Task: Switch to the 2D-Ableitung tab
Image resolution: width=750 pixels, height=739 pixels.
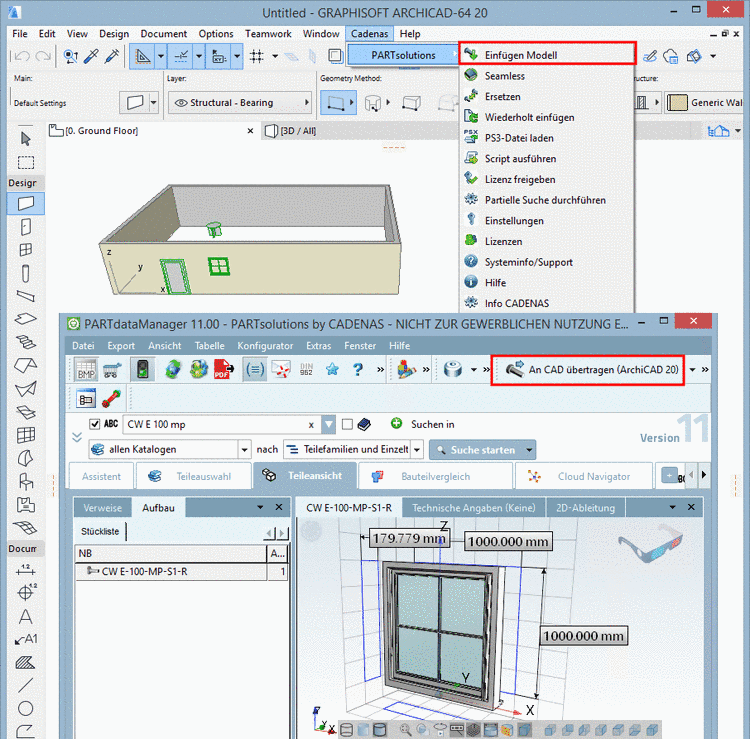Action: 585,508
